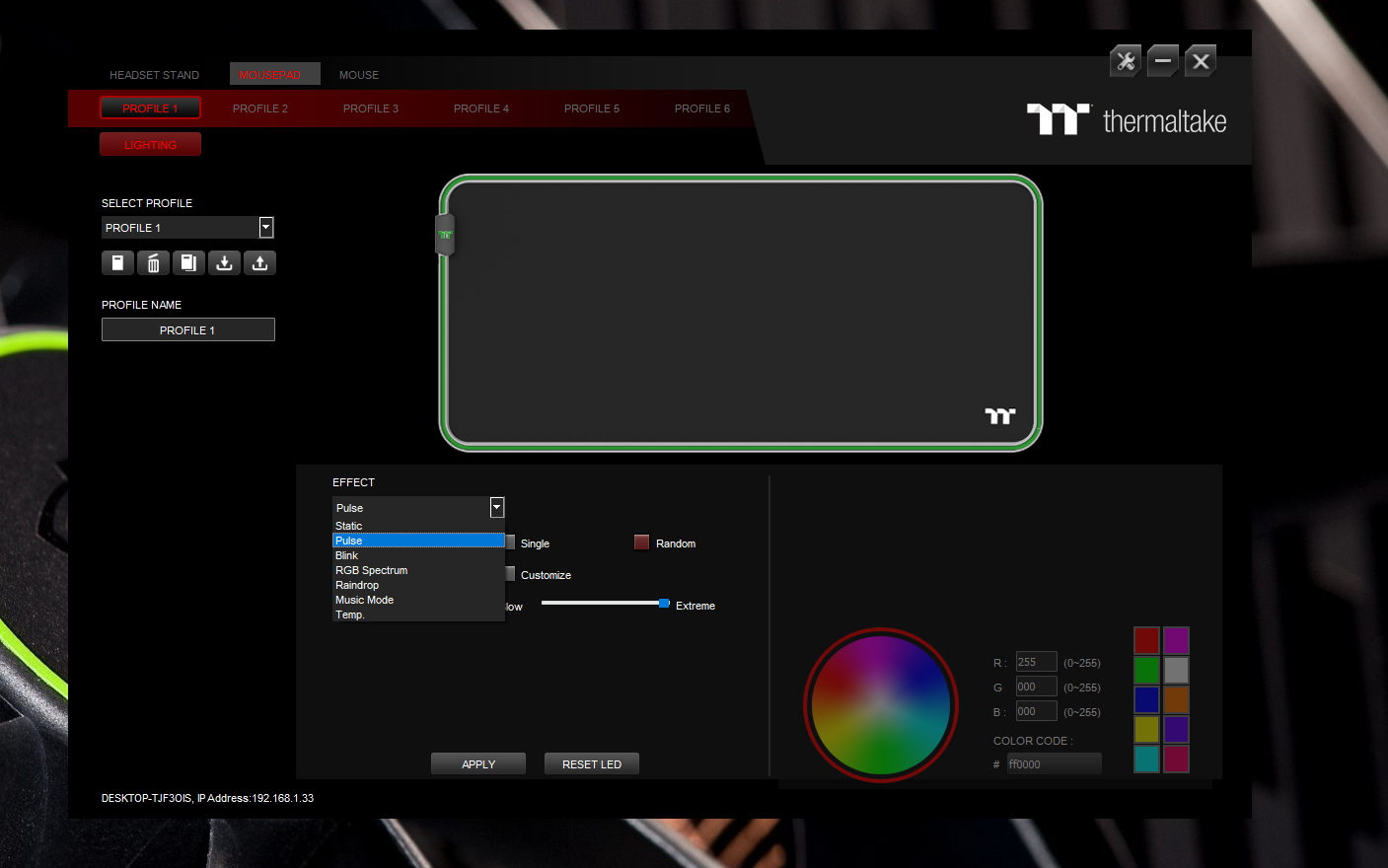Minimize the Thermaltake window
This screenshot has height=868, width=1388.
click(x=1163, y=61)
